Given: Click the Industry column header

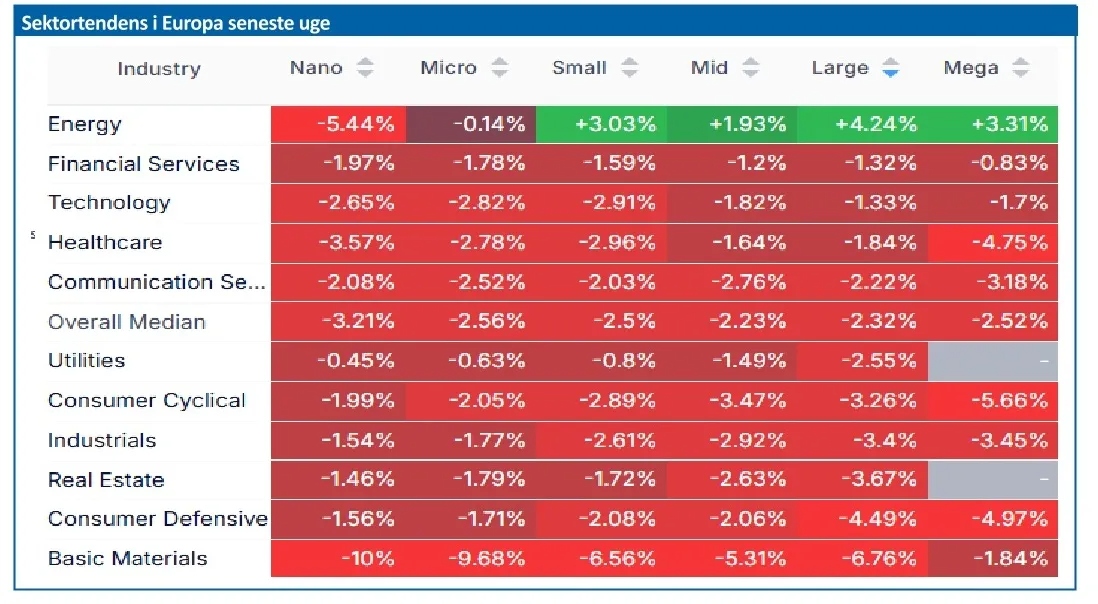Looking at the screenshot, I should pos(159,69).
